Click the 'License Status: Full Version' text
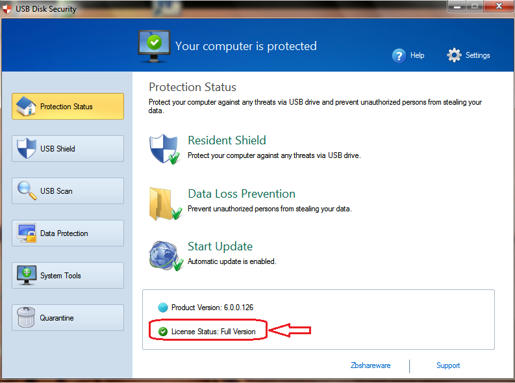The image size is (515, 383). point(213,331)
